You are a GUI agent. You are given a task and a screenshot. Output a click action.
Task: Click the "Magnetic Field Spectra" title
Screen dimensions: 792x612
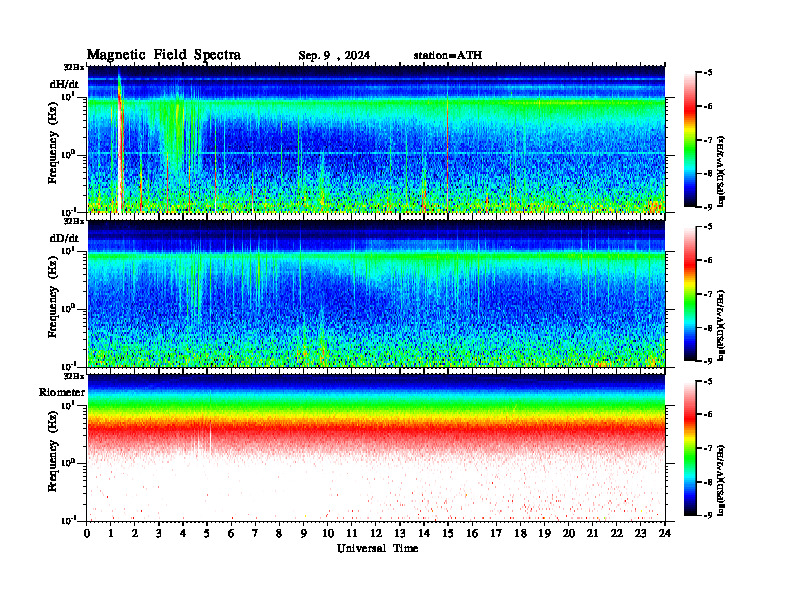pos(164,55)
